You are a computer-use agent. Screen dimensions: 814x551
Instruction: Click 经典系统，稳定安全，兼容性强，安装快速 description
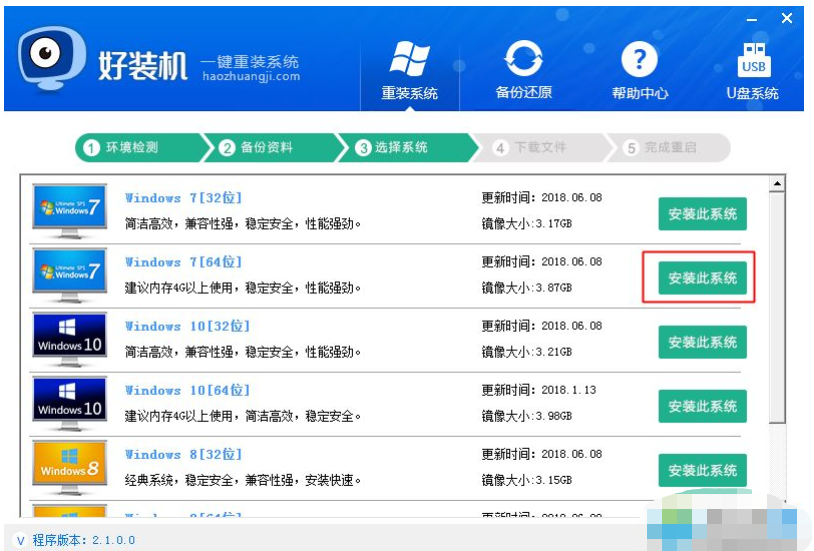[x=242, y=480]
